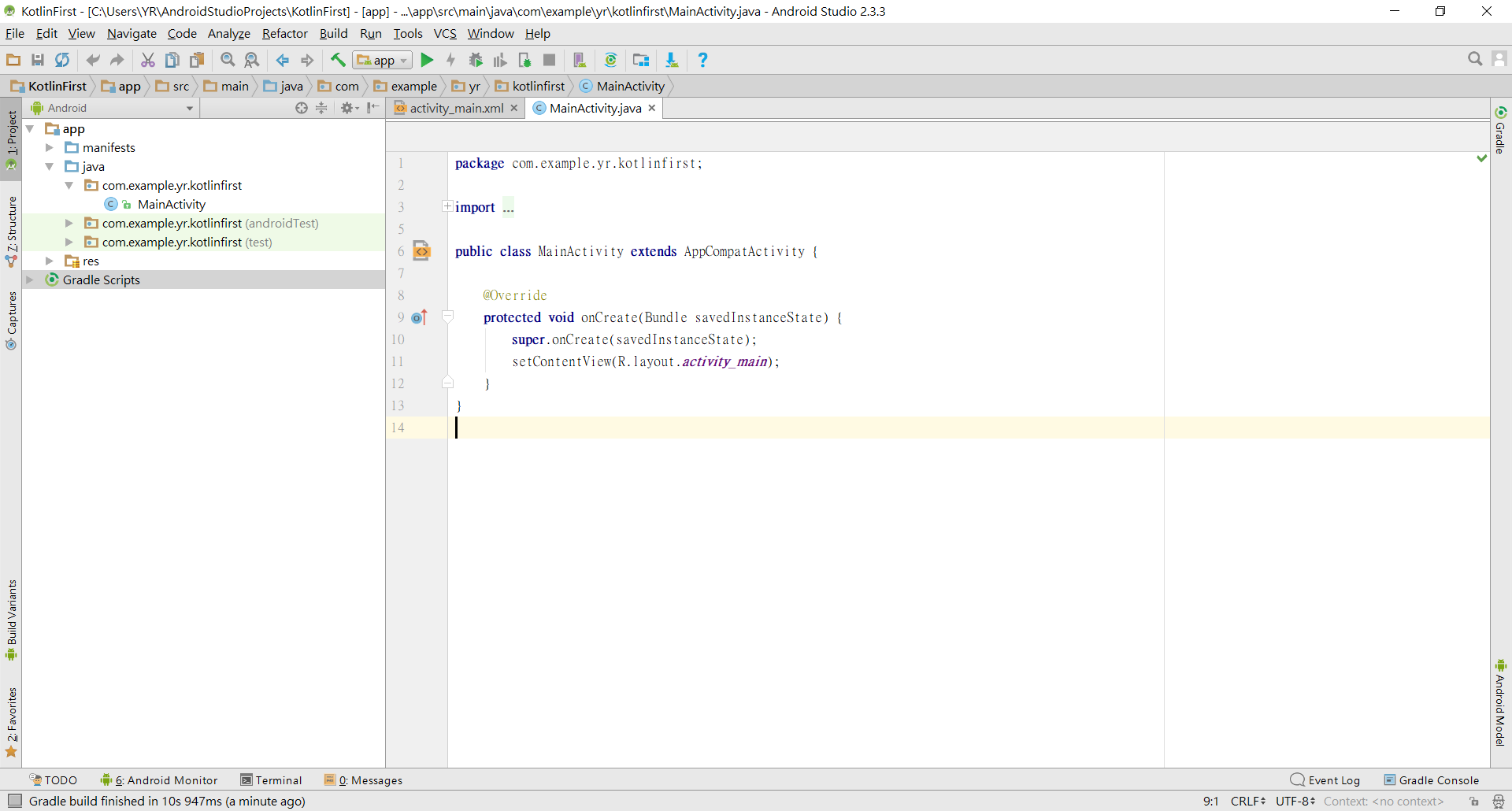Hide the project panel with the hide icon

pos(372,108)
